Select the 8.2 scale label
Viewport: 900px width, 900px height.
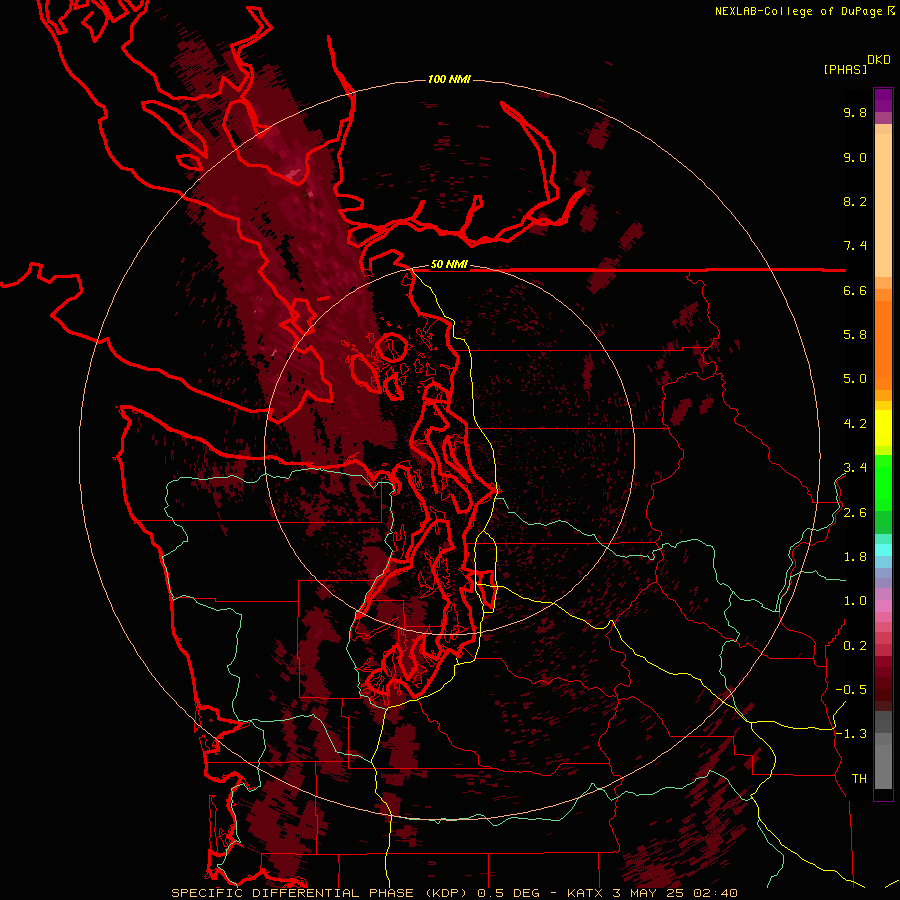point(855,201)
